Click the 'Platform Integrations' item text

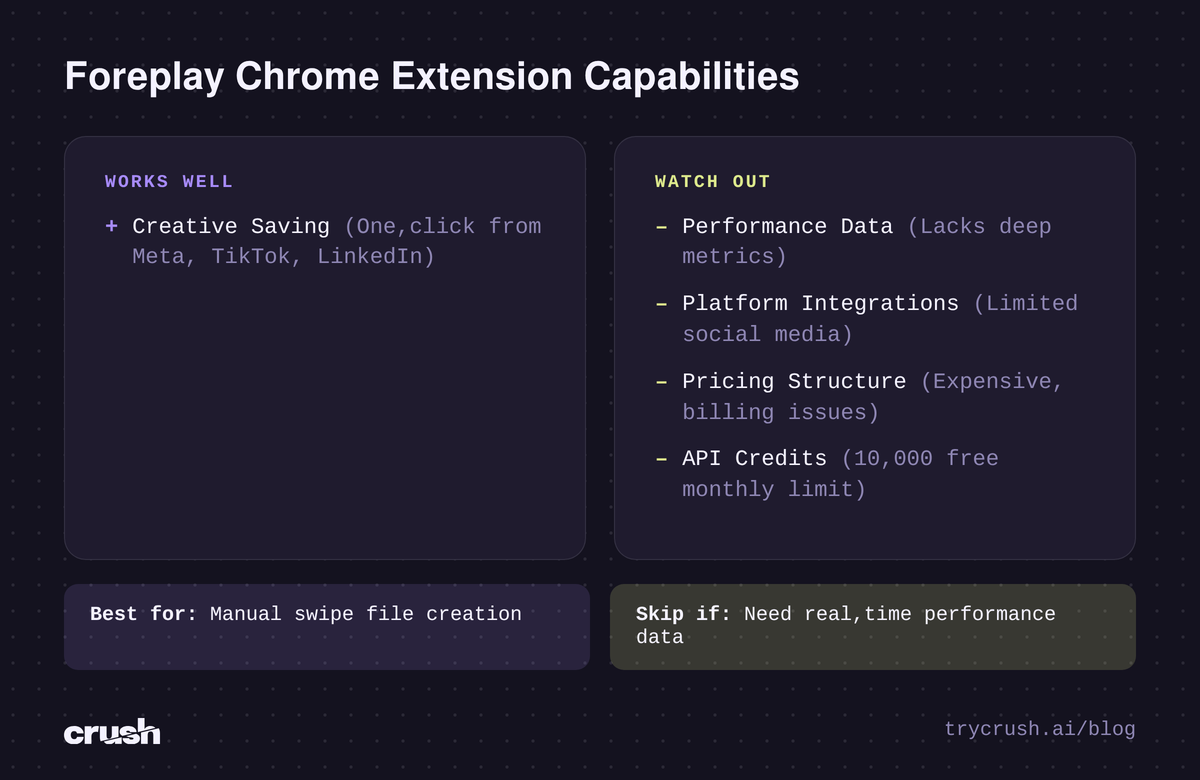[820, 303]
